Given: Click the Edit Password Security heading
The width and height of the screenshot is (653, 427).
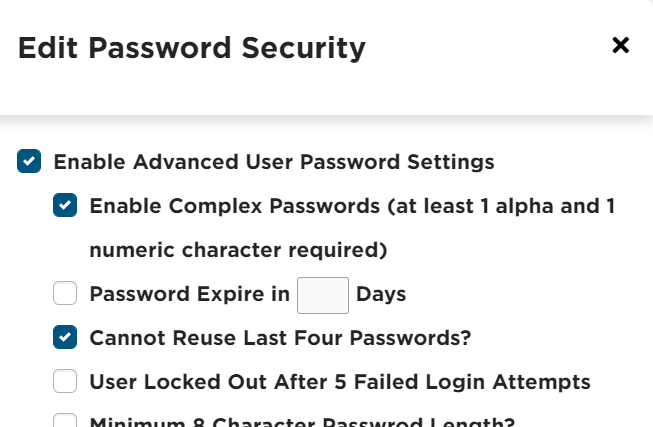Looking at the screenshot, I should click(x=191, y=47).
